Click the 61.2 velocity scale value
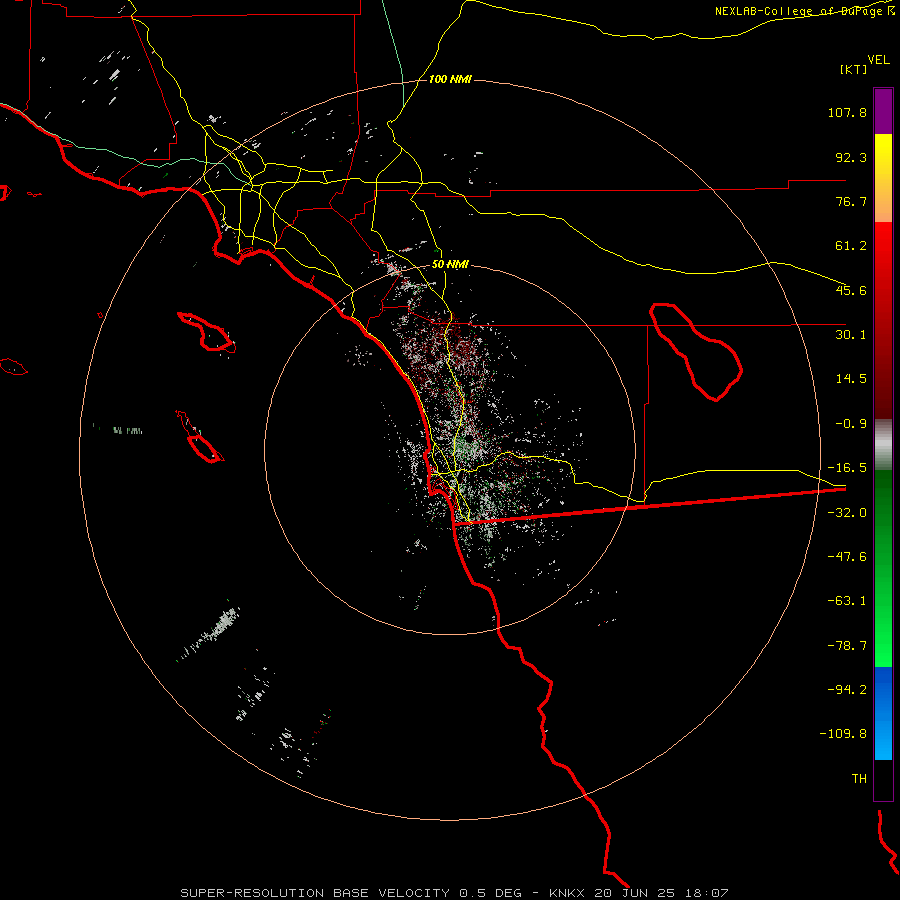 click(851, 246)
